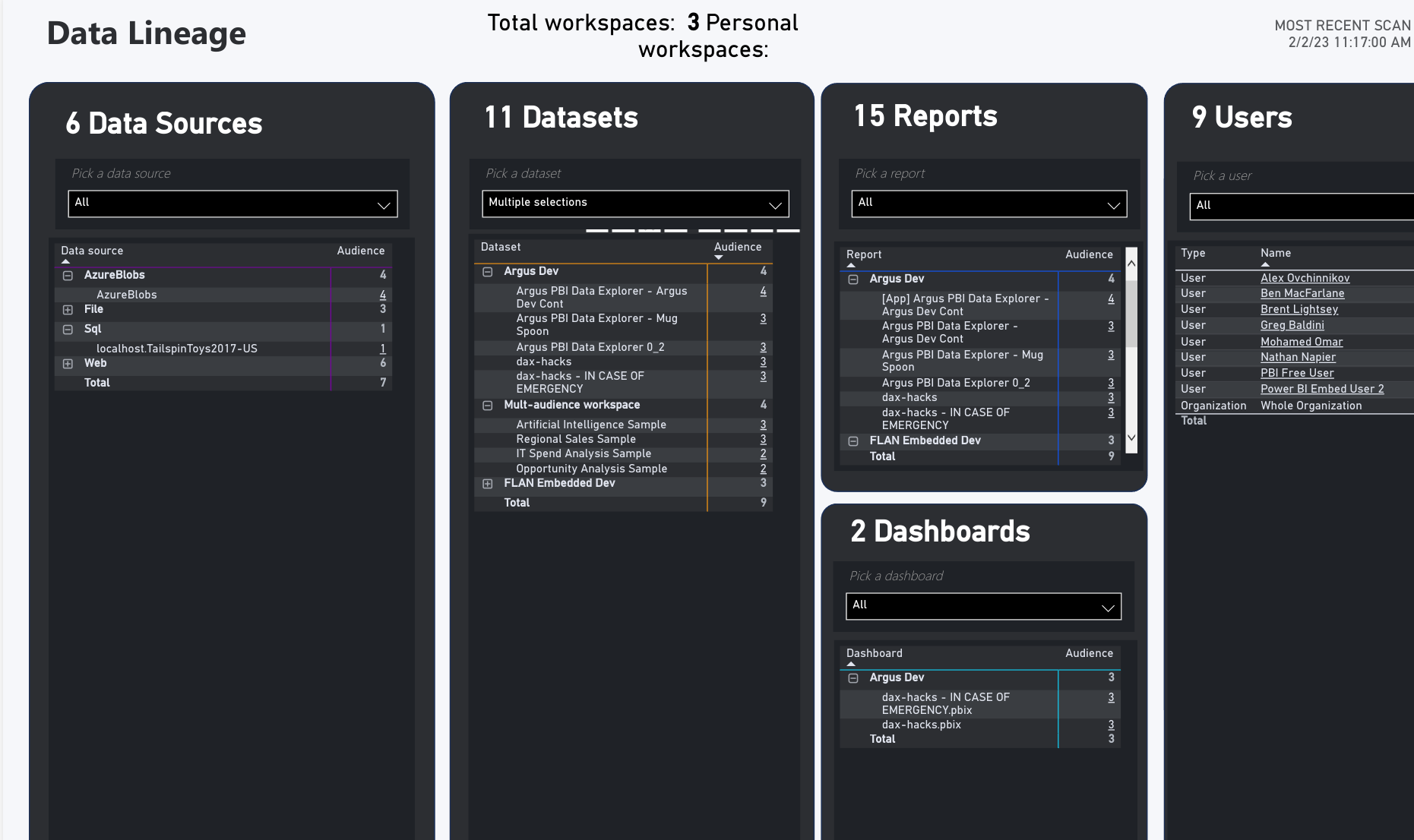Open the Pick a dataset dropdown
Screen dimensions: 1414x840
click(x=635, y=204)
